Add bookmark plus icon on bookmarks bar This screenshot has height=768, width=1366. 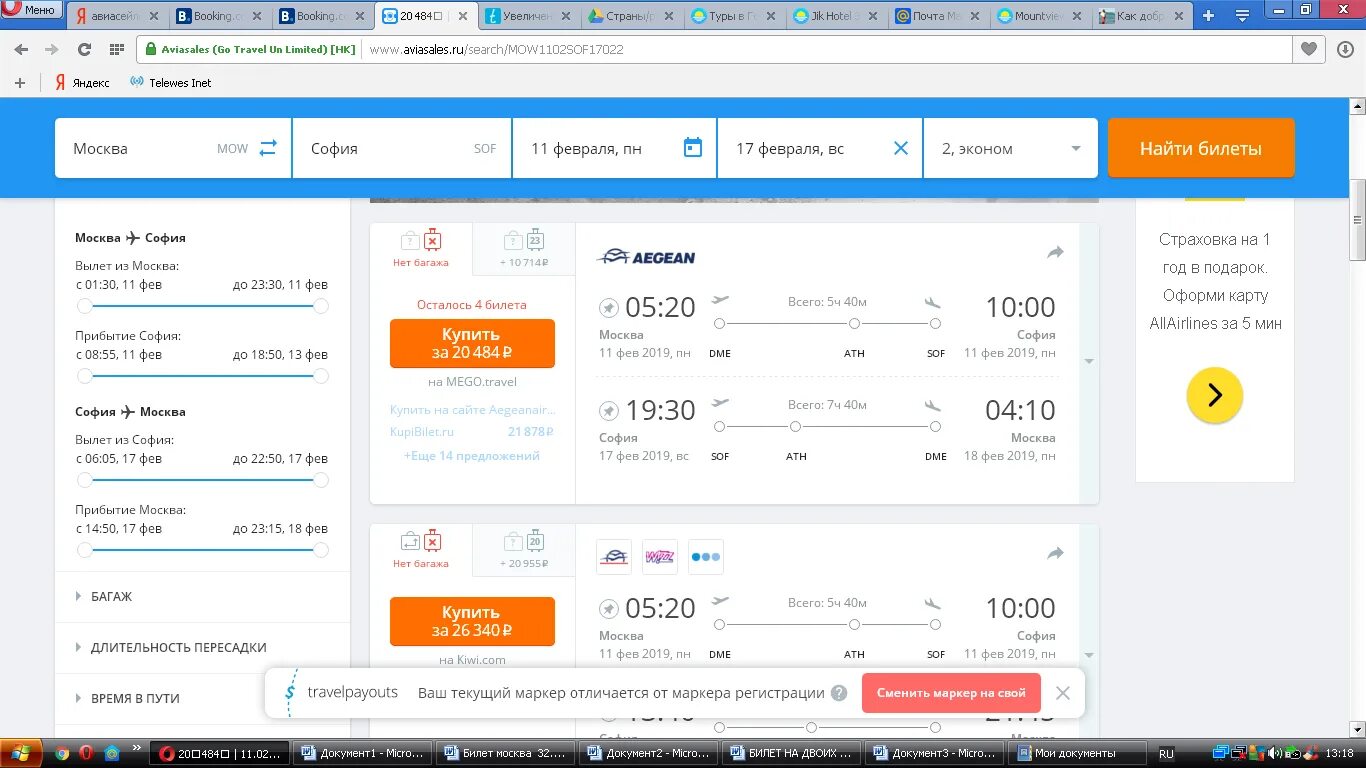pos(20,83)
